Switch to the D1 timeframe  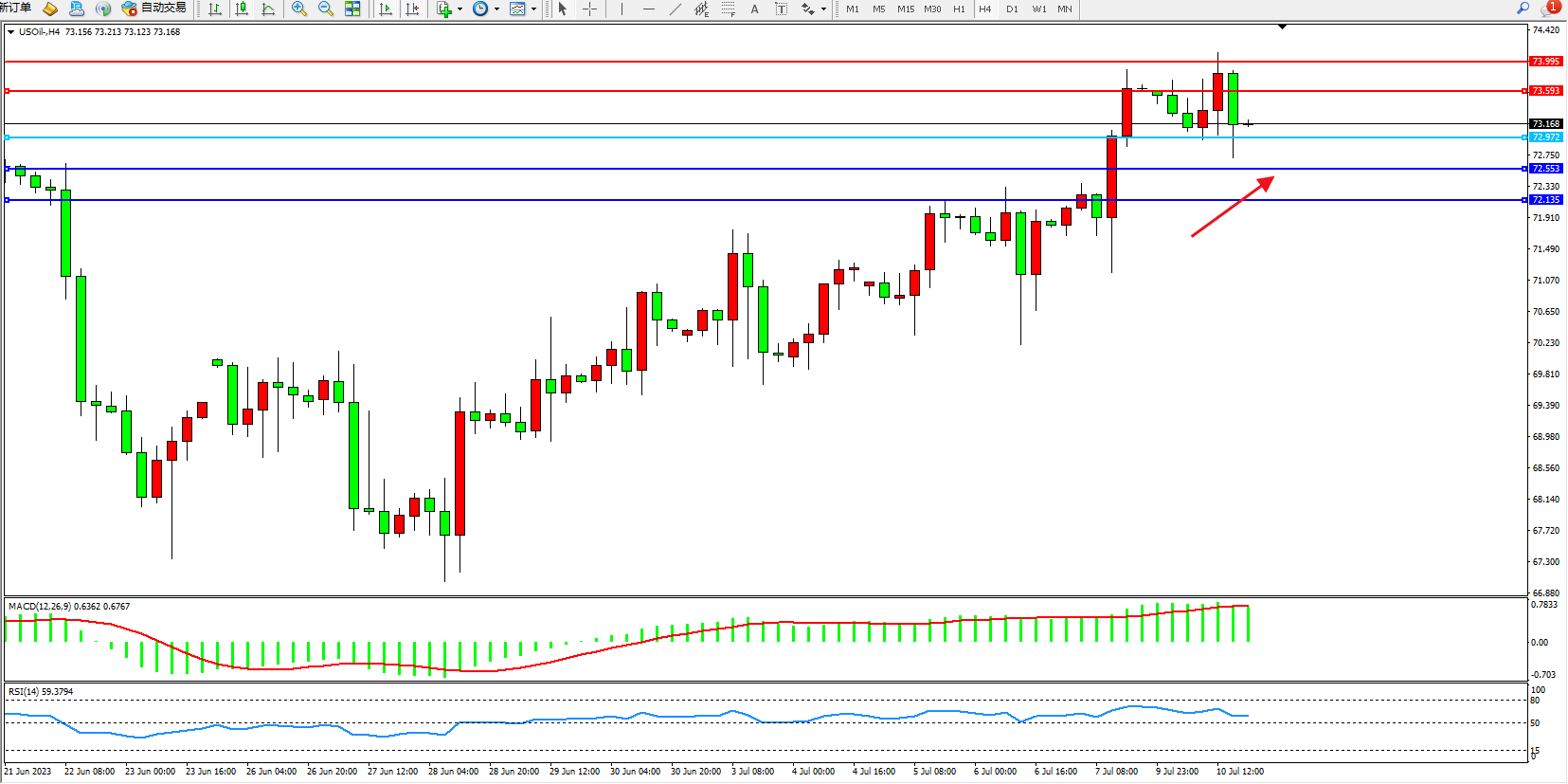pyautogui.click(x=1012, y=9)
